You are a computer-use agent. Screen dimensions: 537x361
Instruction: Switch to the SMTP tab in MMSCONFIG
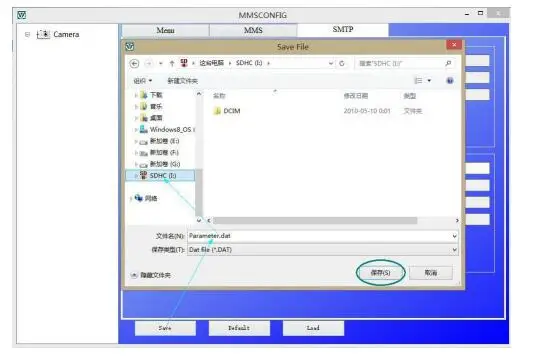pyautogui.click(x=343, y=29)
